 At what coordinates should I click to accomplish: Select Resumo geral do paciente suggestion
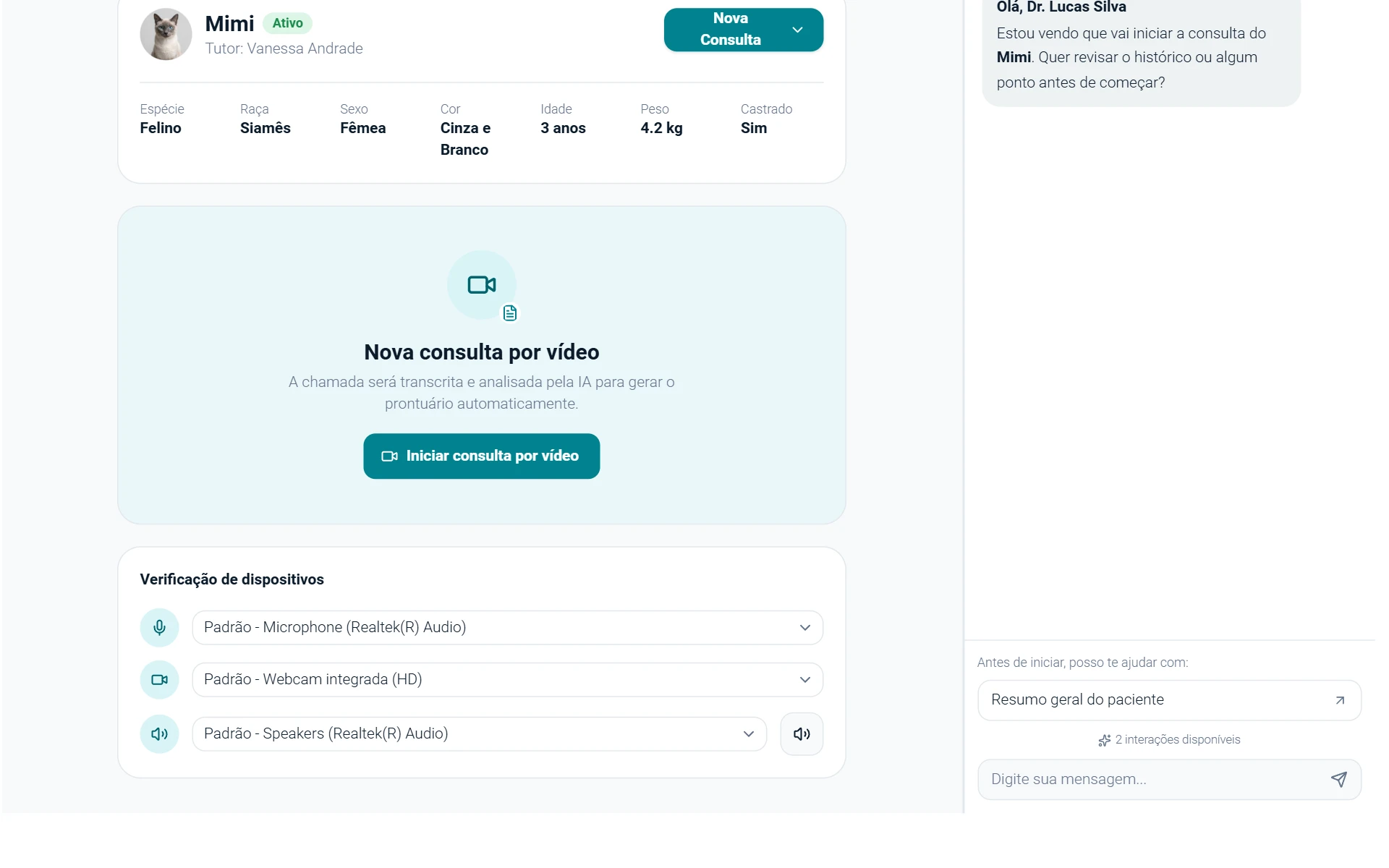1169,700
